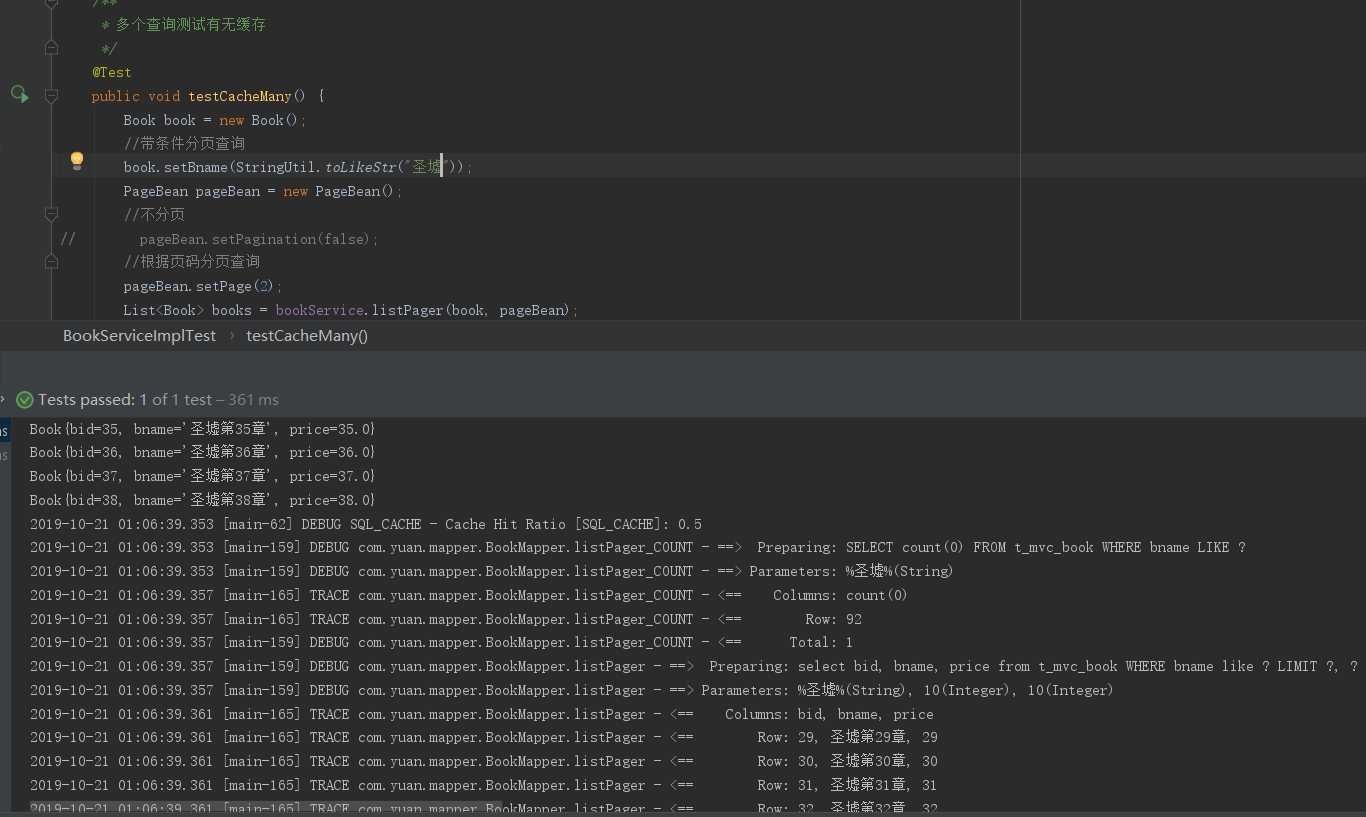Image resolution: width=1366 pixels, height=817 pixels.
Task: Click the 'Parameters: %圣墟%(String)' count log line
Action: (492, 571)
